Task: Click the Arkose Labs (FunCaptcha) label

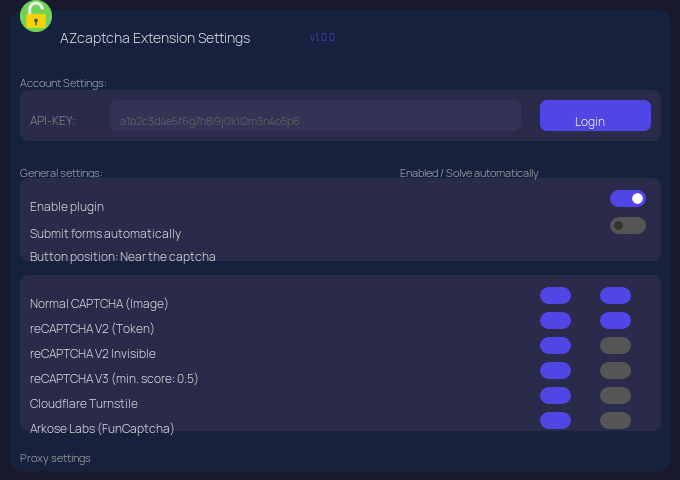Action: click(102, 428)
